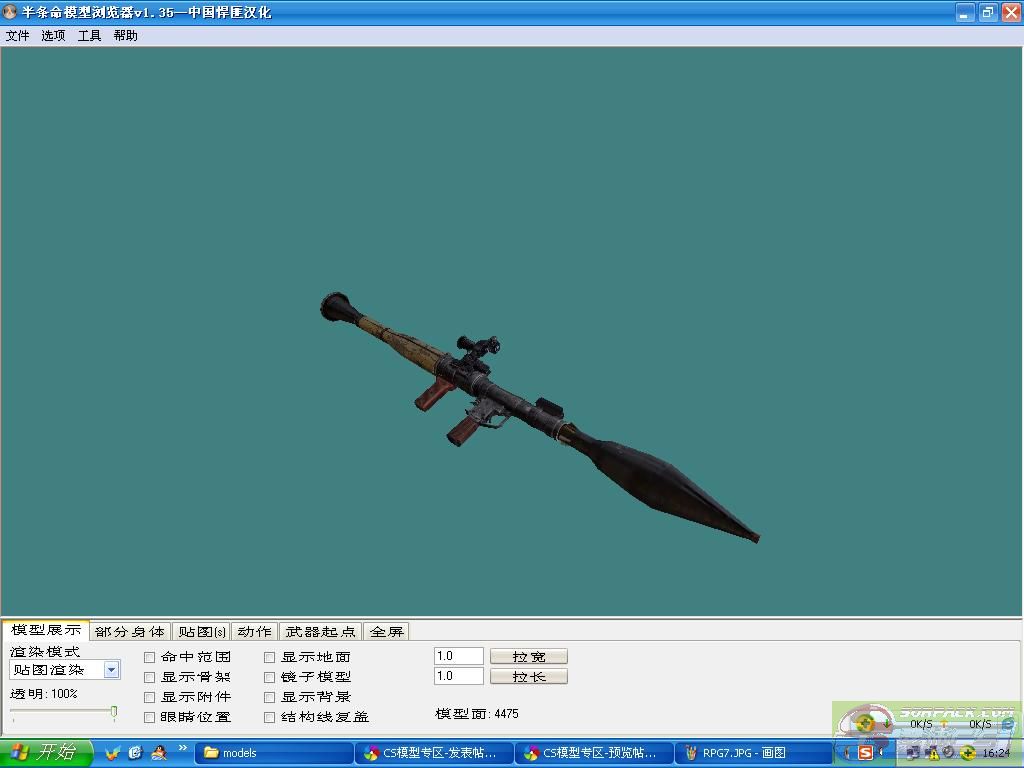Open the 文件 menu
Image resolution: width=1024 pixels, height=768 pixels.
(x=17, y=35)
